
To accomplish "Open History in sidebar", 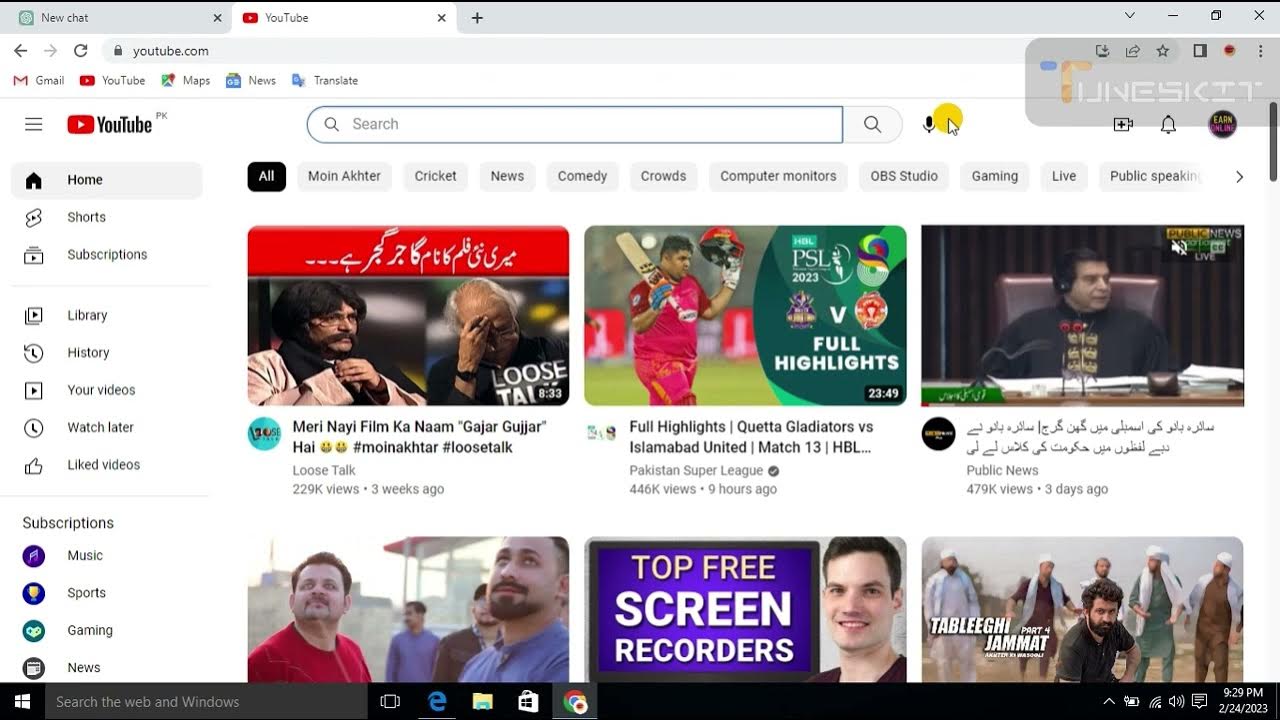I will click(x=107, y=352).
